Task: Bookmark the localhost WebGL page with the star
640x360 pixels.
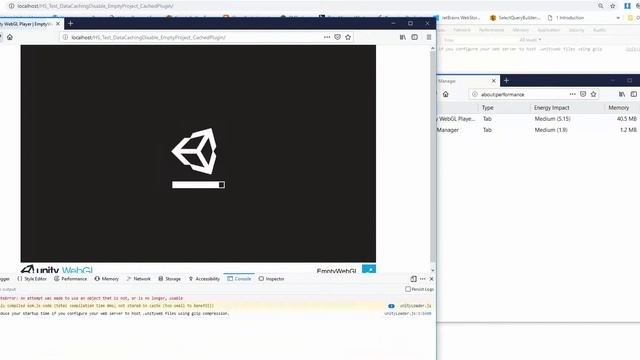Action: [348, 37]
